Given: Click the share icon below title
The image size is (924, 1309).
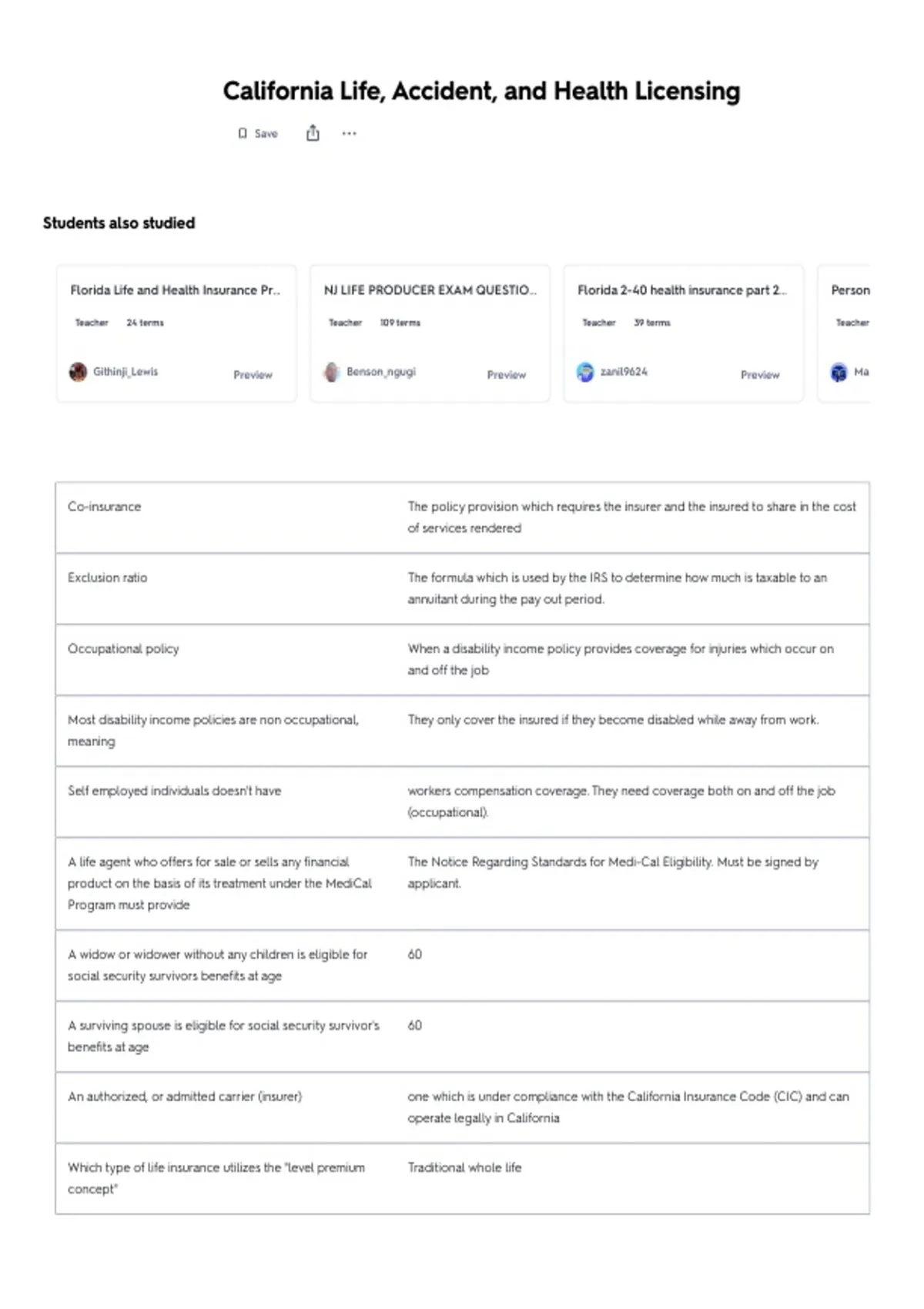Looking at the screenshot, I should 313,133.
